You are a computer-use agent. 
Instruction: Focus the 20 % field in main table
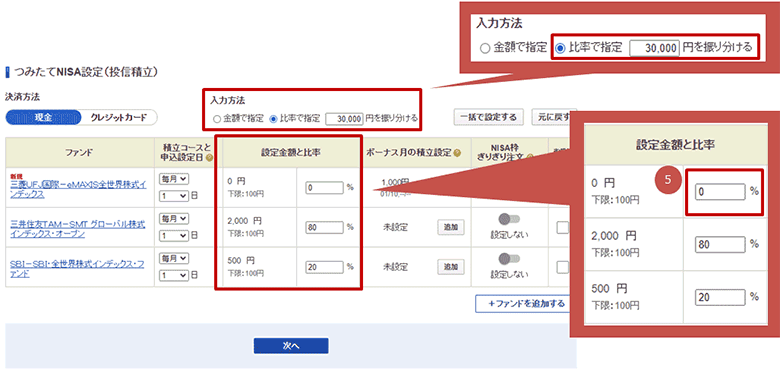point(325,267)
